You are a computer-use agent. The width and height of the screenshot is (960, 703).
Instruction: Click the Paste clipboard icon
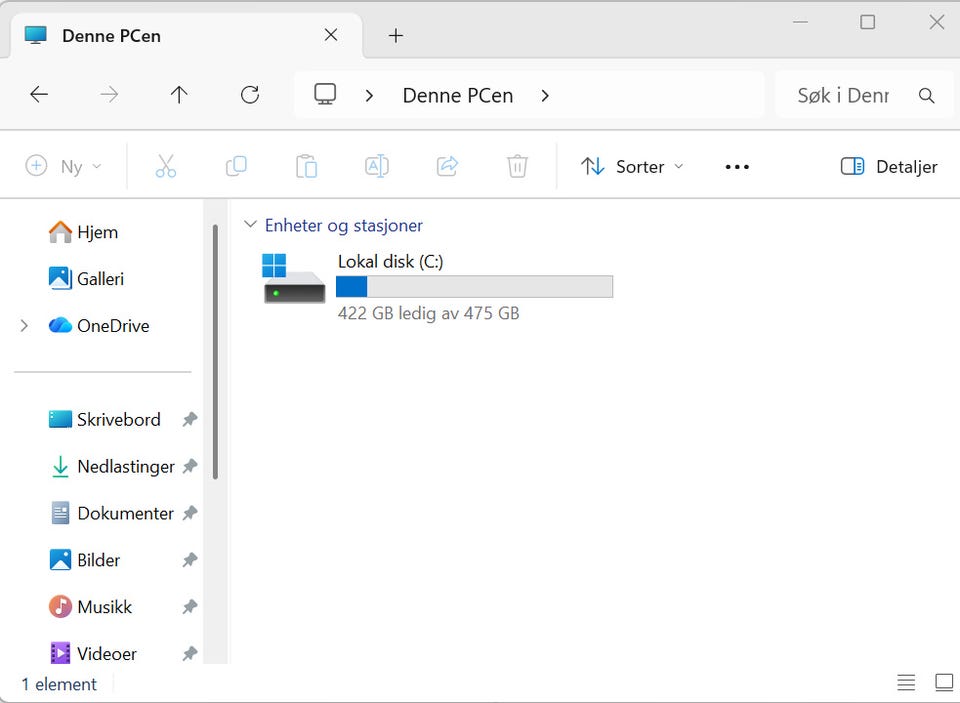point(306,166)
